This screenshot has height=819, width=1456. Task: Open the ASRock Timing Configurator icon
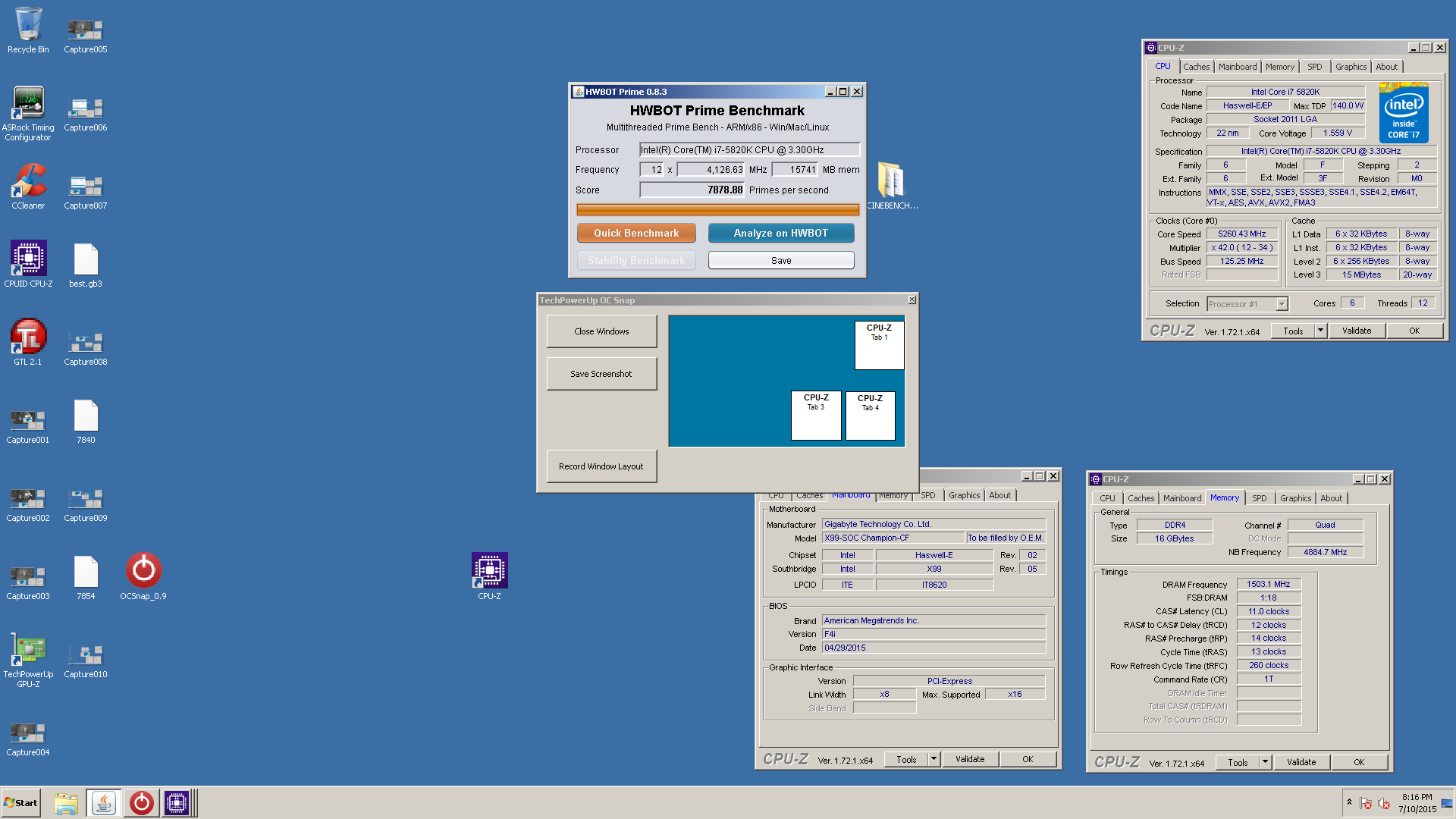pos(28,114)
